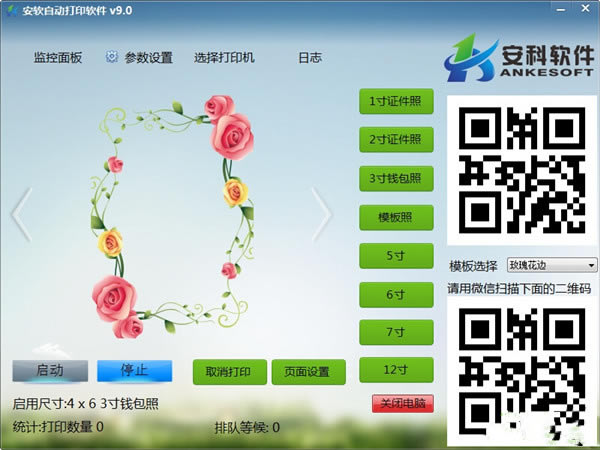Click the 启动 button
Image resolution: width=600 pixels, height=450 pixels.
[50, 370]
